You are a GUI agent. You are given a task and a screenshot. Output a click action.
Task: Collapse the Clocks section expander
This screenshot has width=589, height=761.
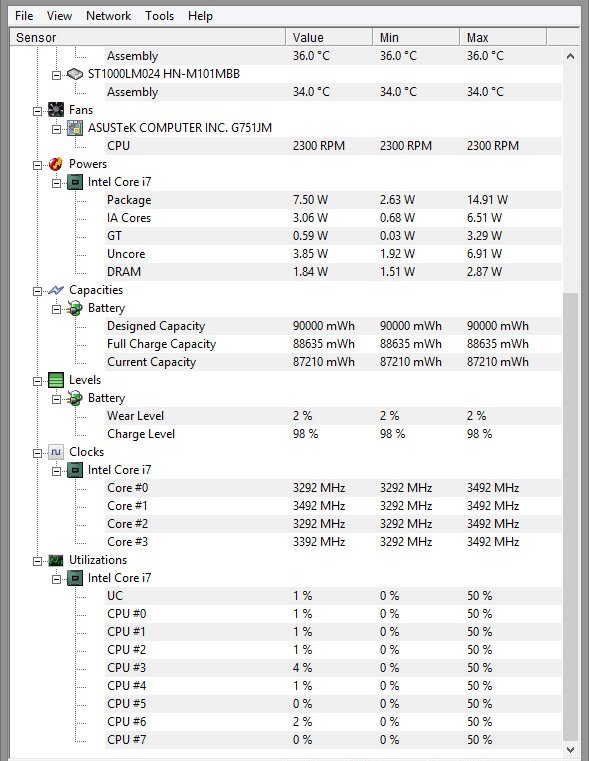coord(37,453)
